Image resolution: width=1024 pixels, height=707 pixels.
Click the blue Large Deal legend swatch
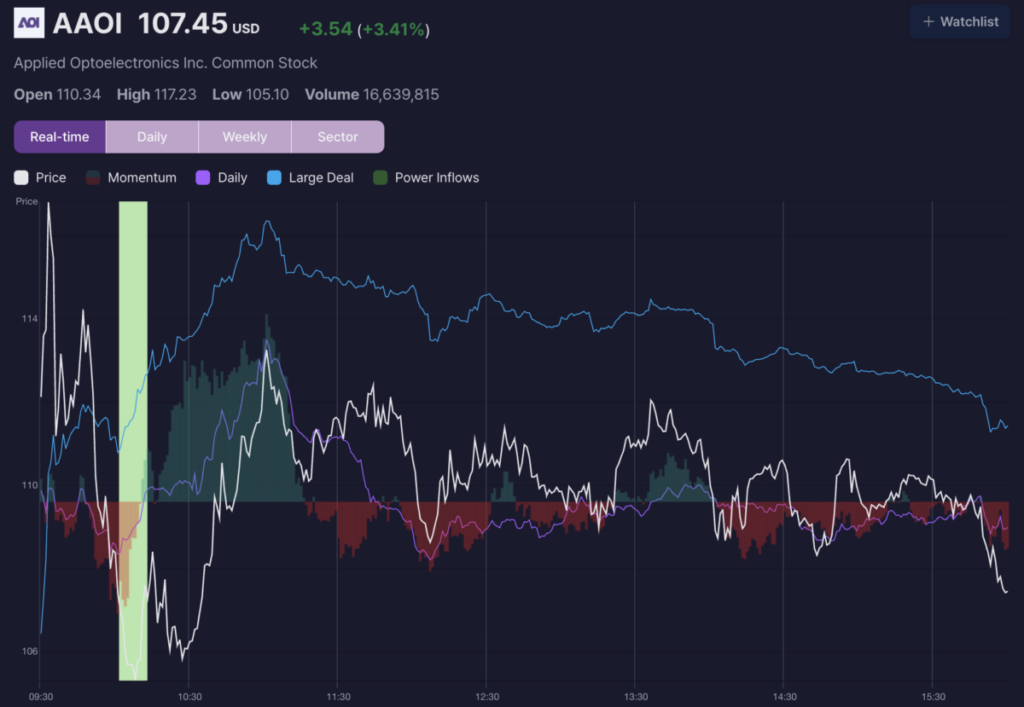point(275,178)
